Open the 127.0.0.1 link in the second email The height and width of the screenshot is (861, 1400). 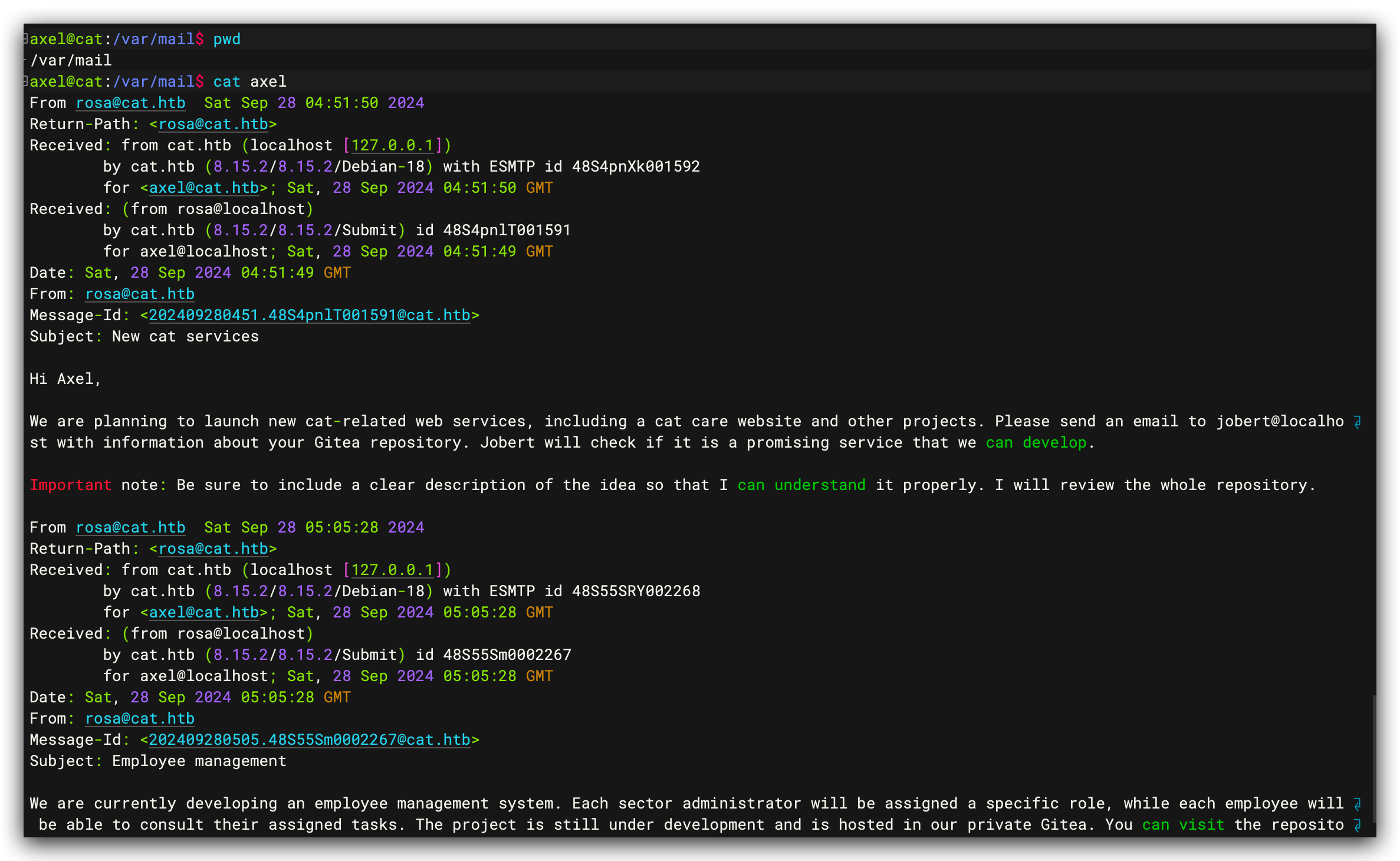(392, 570)
